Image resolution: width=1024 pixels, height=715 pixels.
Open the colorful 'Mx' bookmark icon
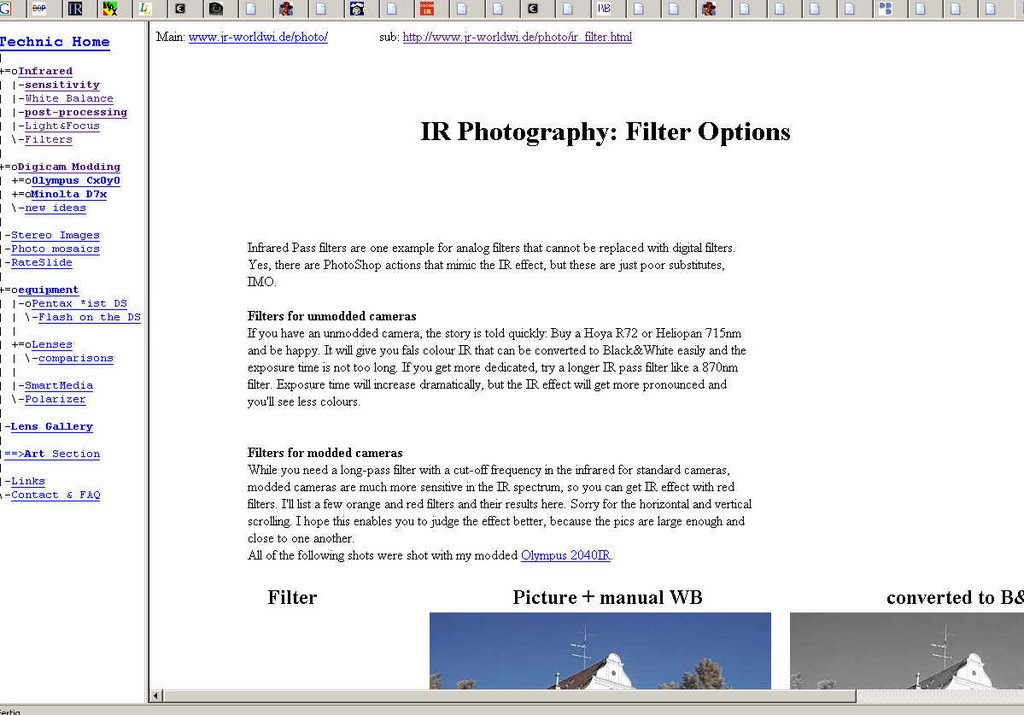click(110, 8)
